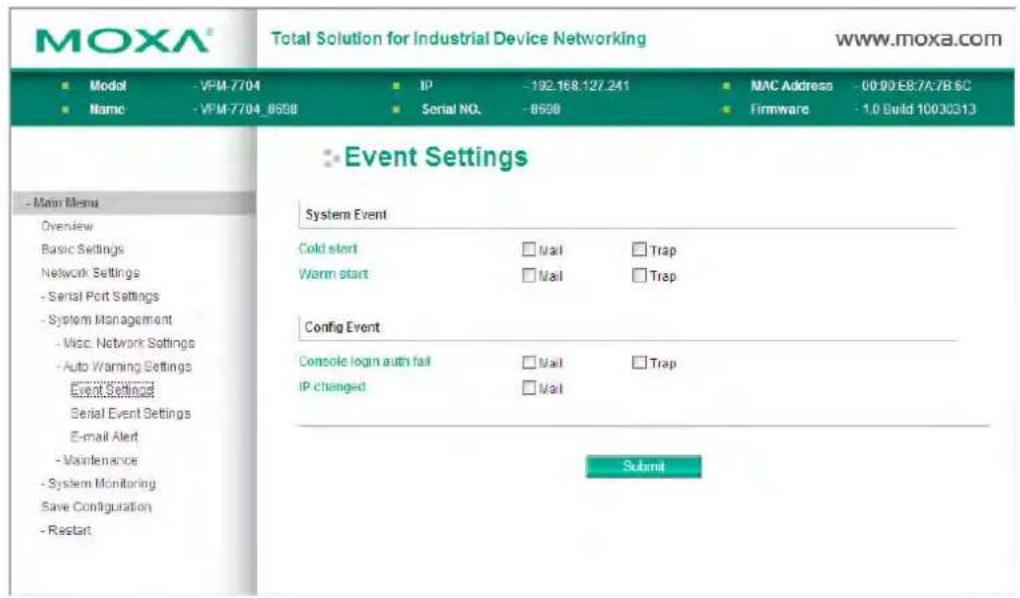The width and height of the screenshot is (1020, 598).
Task: Collapse the Main Menu header
Action: tap(133, 203)
